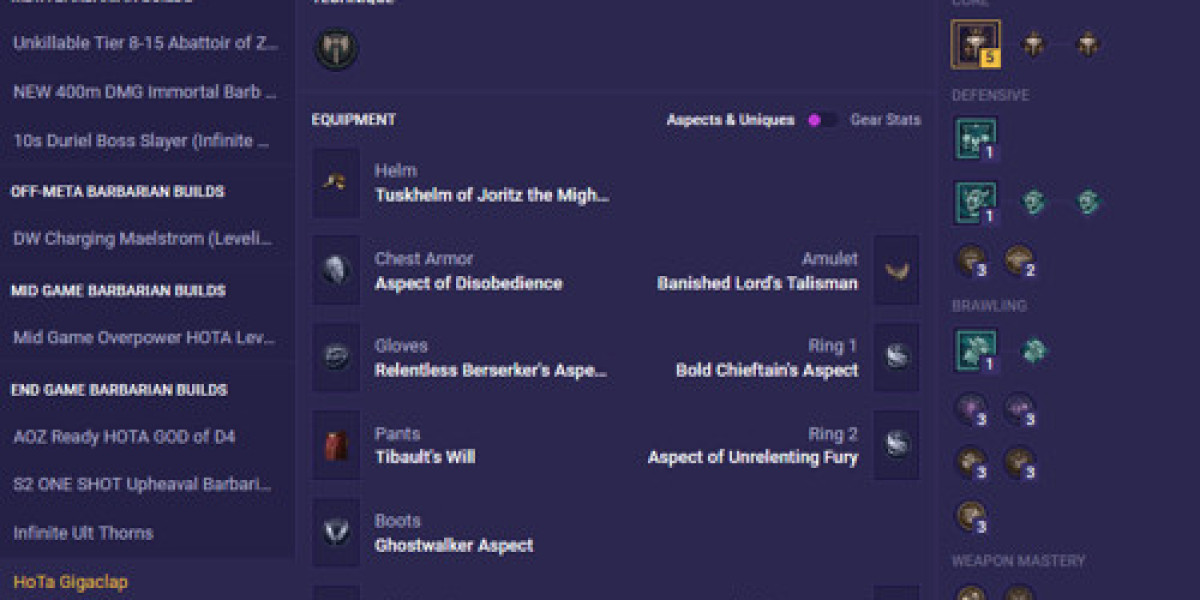Click the Aspects & Uniques label
Viewport: 1200px width, 600px height.
pos(730,120)
